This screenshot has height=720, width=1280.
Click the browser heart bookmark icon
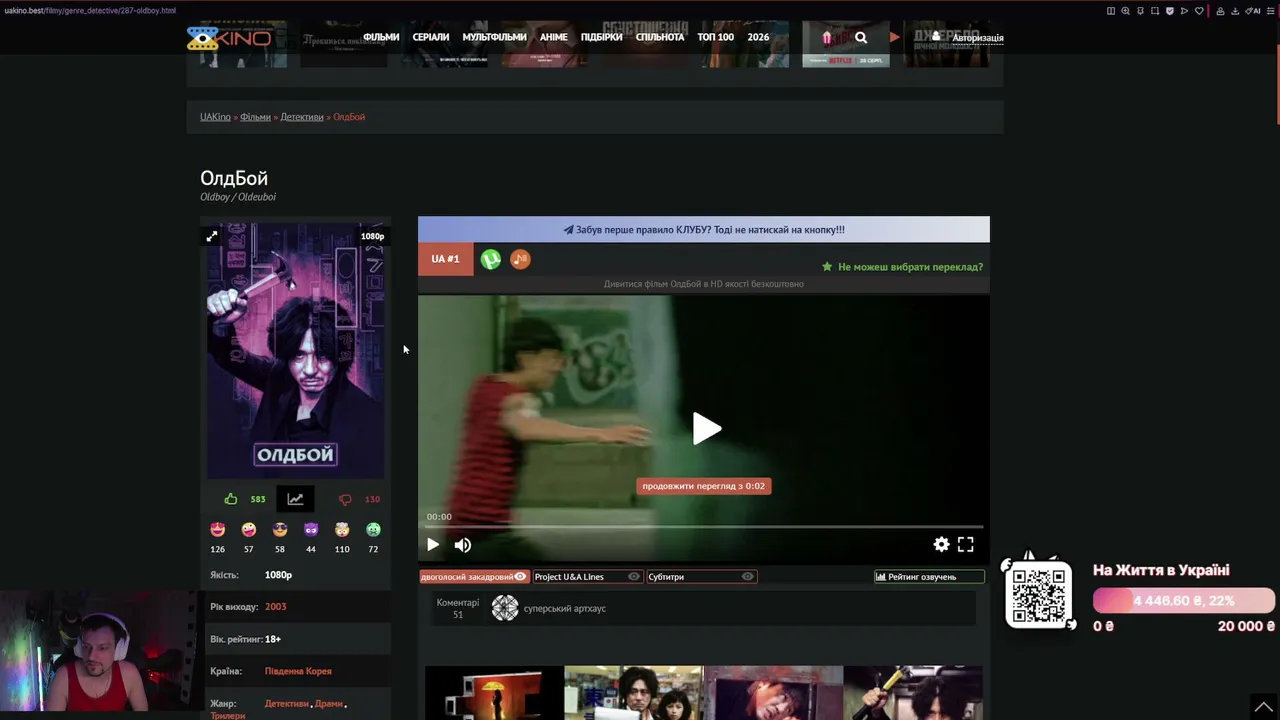coord(1199,11)
